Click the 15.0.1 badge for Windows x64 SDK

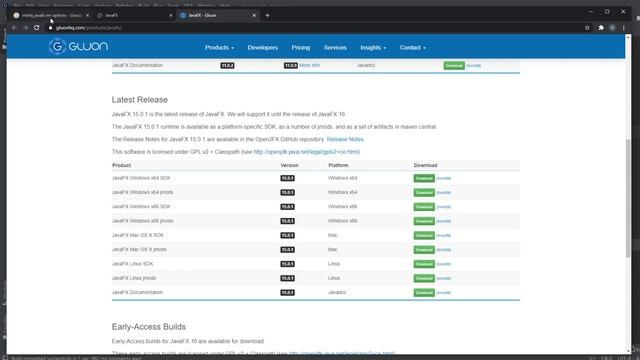point(287,178)
